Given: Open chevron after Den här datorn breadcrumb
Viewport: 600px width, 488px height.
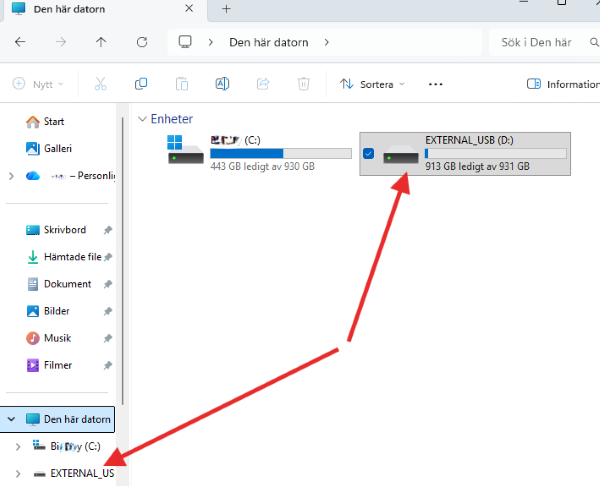Looking at the screenshot, I should click(x=326, y=42).
